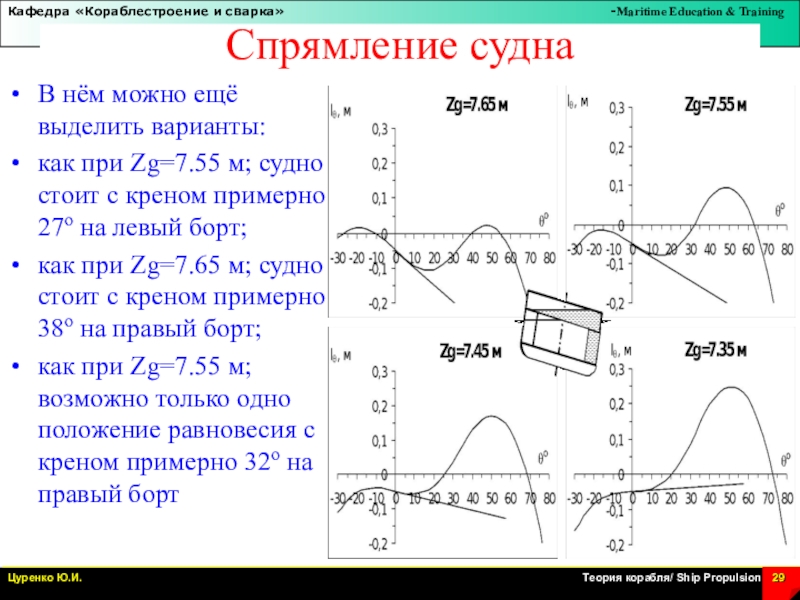Click the tilted ship cross-section diagram
This screenshot has width=800, height=600.
click(x=563, y=333)
